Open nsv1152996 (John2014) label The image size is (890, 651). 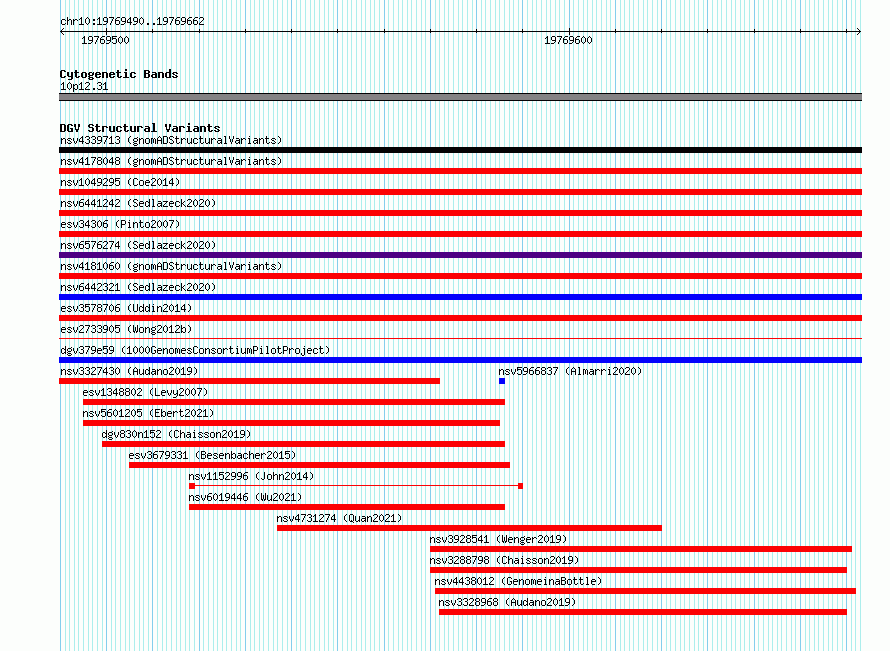[251, 476]
